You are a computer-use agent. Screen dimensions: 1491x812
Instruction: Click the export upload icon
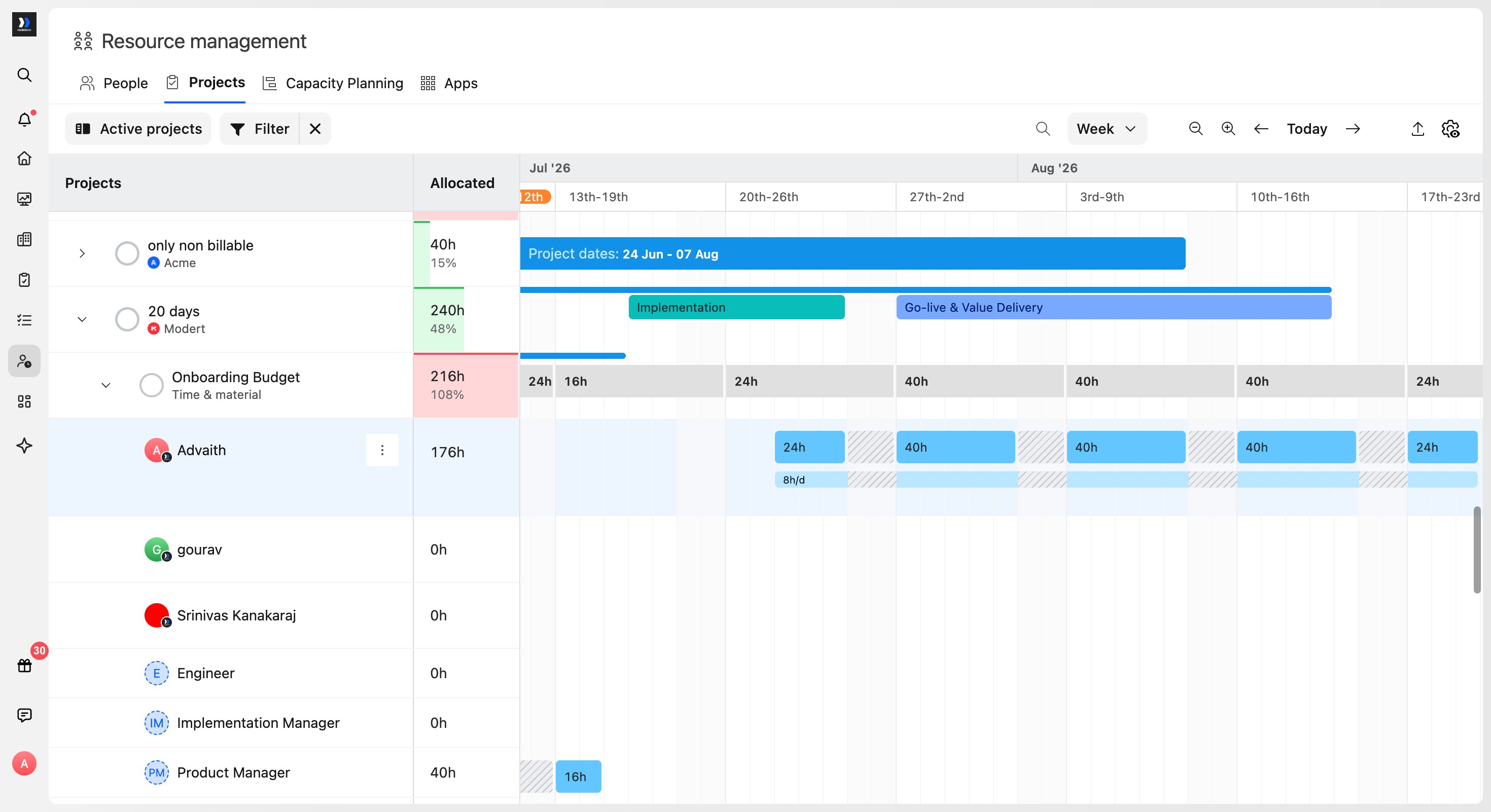1417,128
